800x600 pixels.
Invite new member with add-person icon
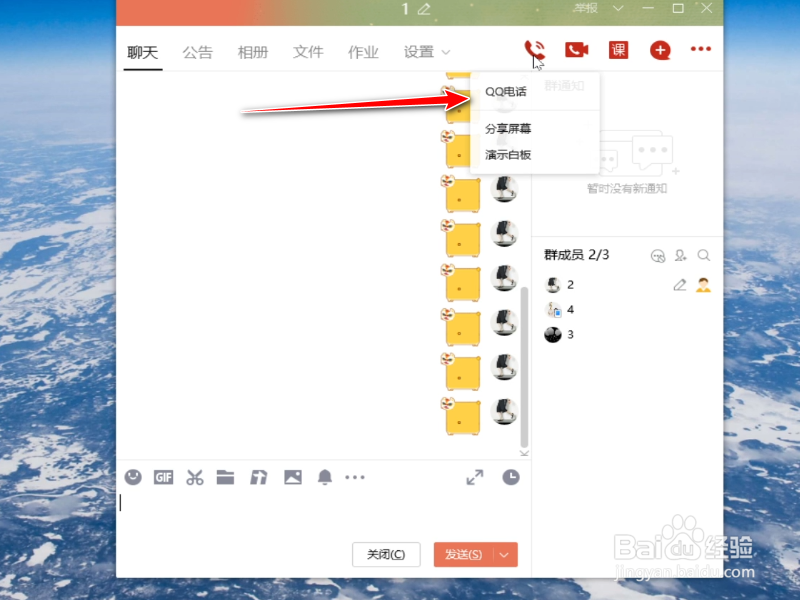coord(681,255)
